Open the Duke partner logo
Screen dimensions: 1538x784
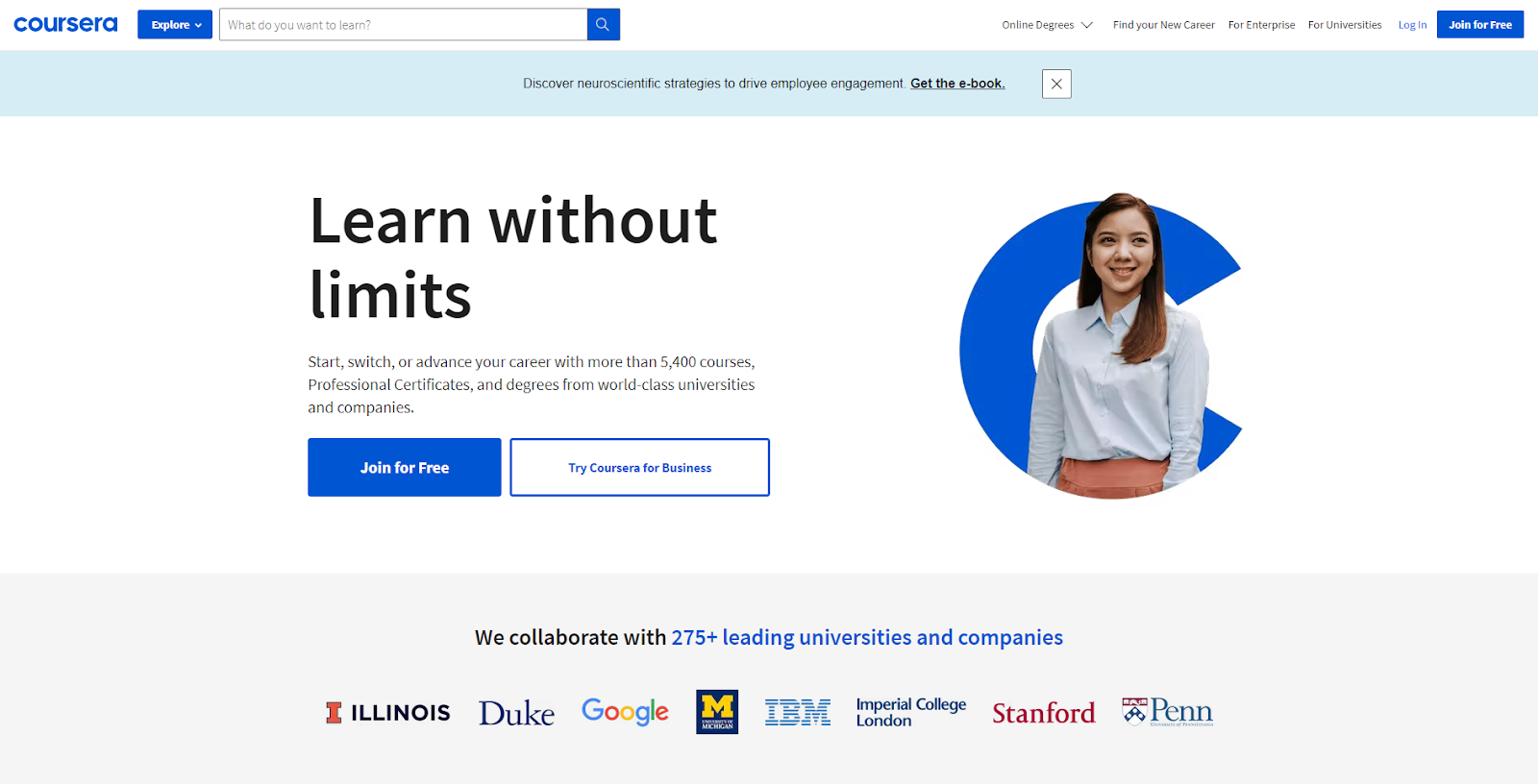click(x=516, y=713)
